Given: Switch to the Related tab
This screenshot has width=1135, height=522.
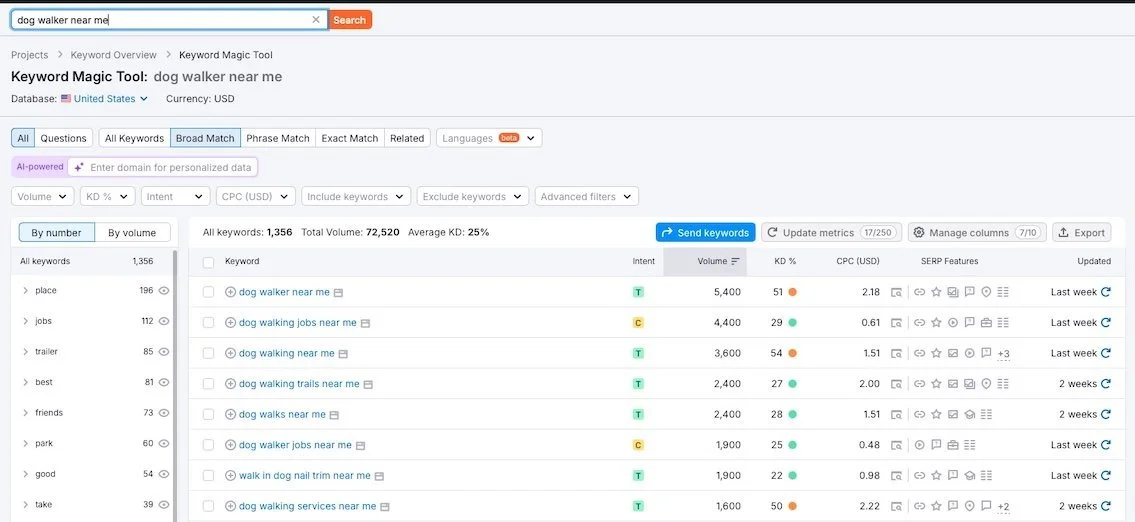Looking at the screenshot, I should pos(407,138).
